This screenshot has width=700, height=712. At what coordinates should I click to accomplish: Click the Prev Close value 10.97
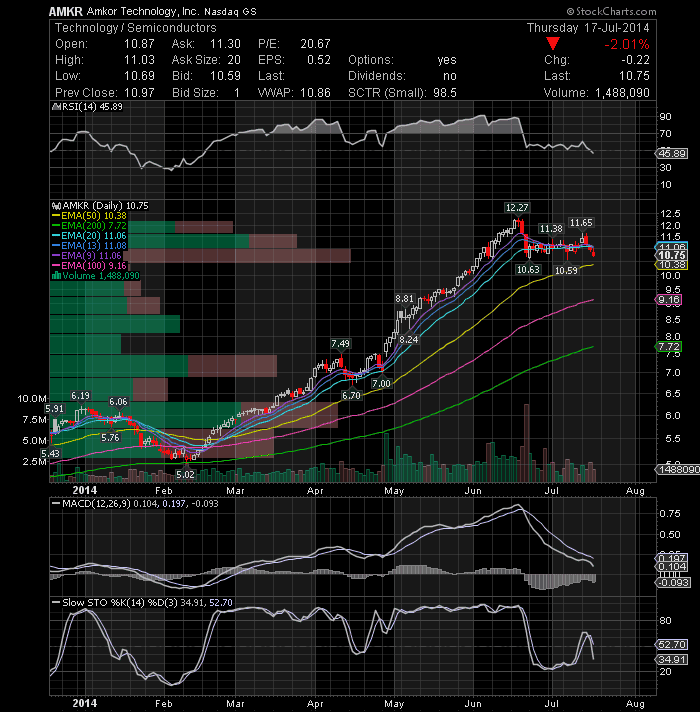click(x=139, y=93)
